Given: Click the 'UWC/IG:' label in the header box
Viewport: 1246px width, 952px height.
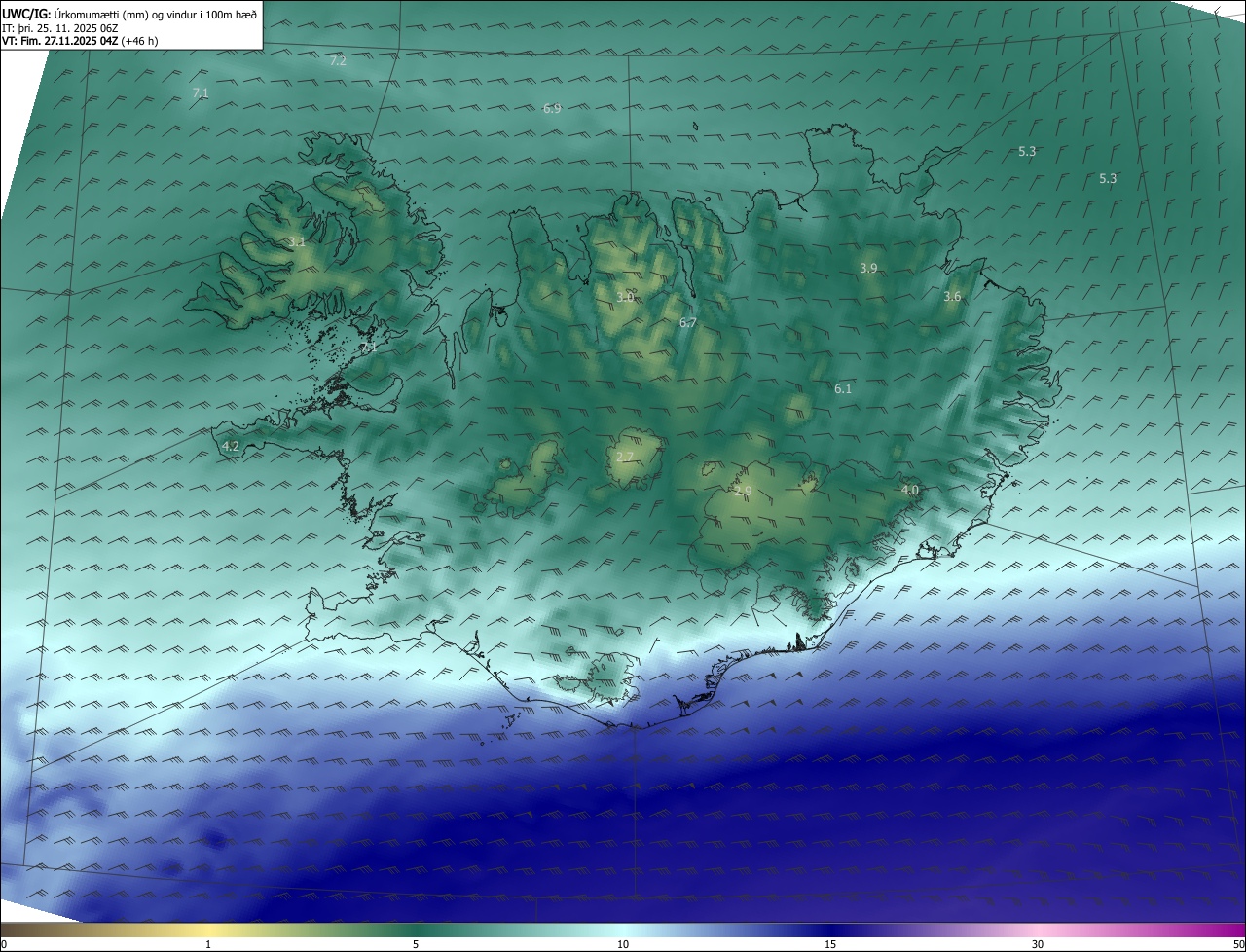Looking at the screenshot, I should coord(26,14).
